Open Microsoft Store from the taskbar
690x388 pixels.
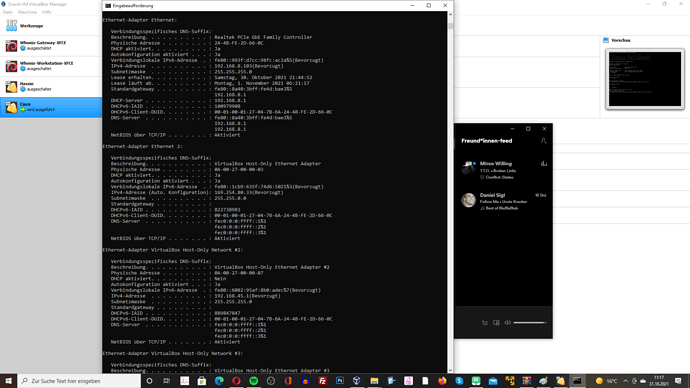(x=202, y=381)
